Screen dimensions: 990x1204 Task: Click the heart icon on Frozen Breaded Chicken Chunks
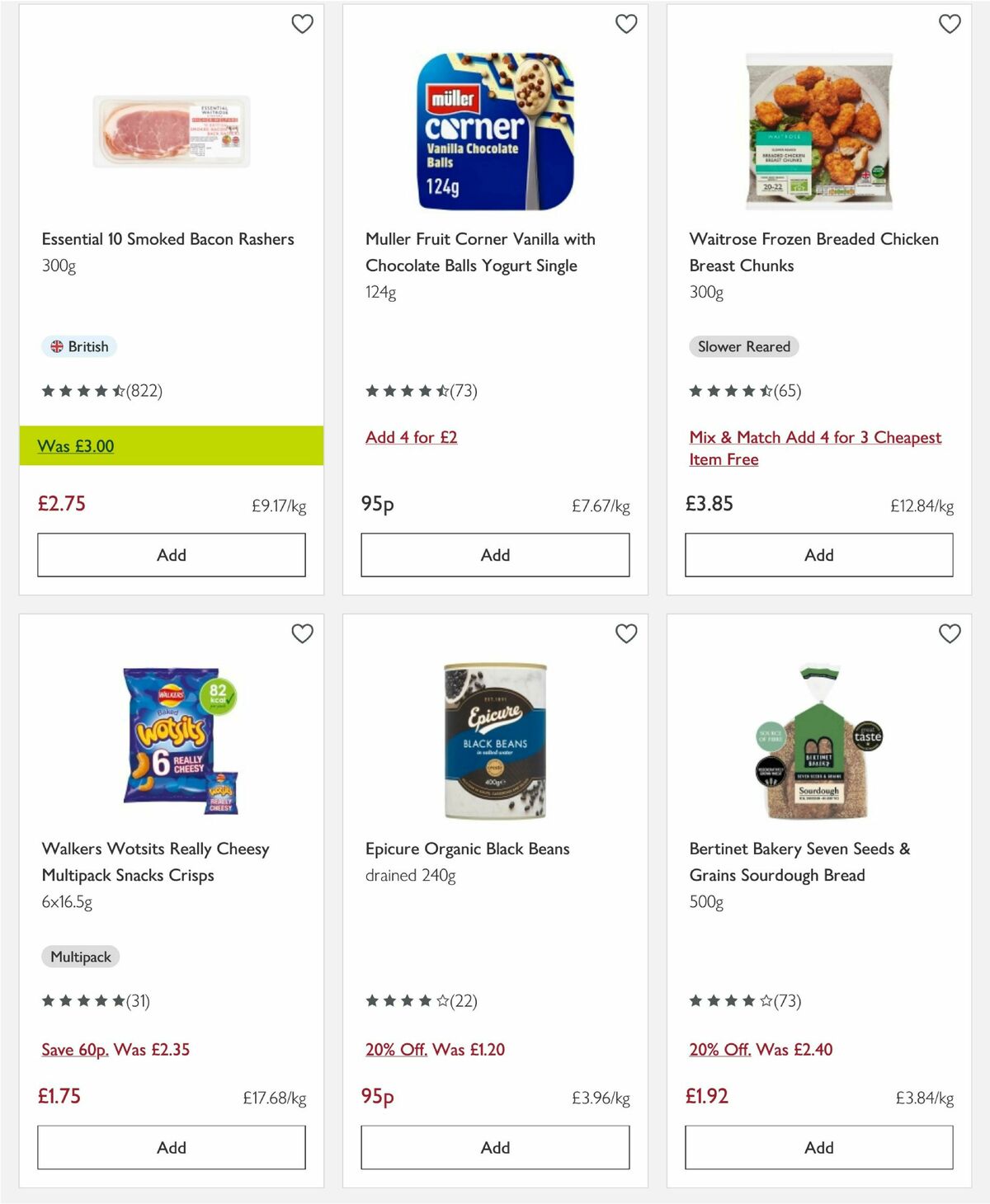(x=950, y=24)
